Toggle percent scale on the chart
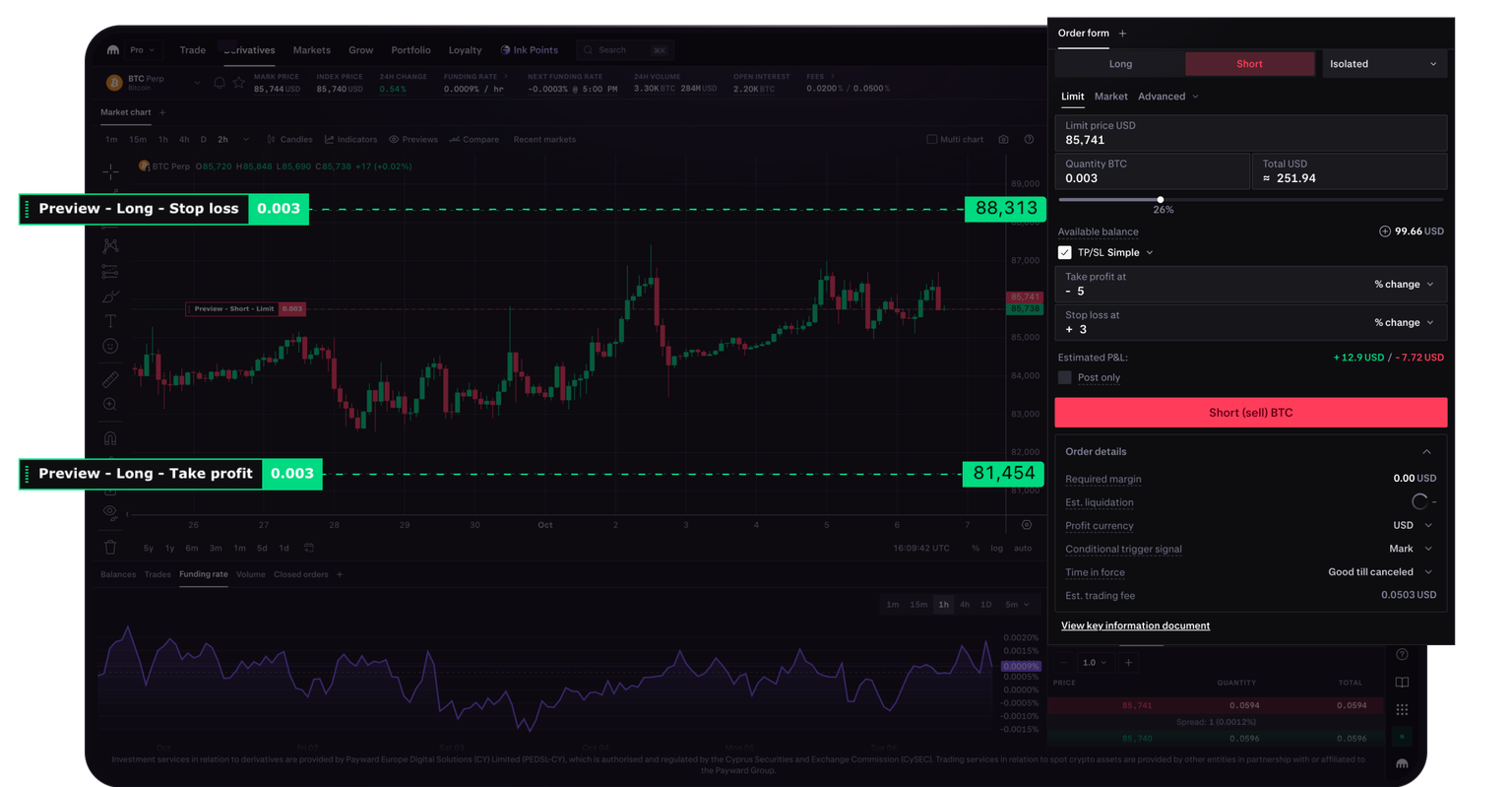 coord(976,548)
